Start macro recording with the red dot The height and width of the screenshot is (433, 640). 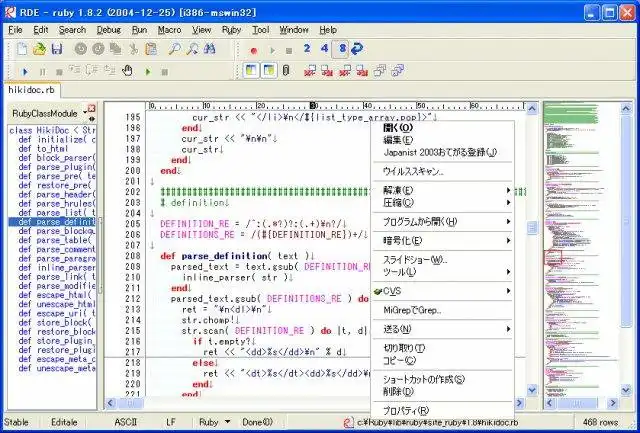point(254,51)
